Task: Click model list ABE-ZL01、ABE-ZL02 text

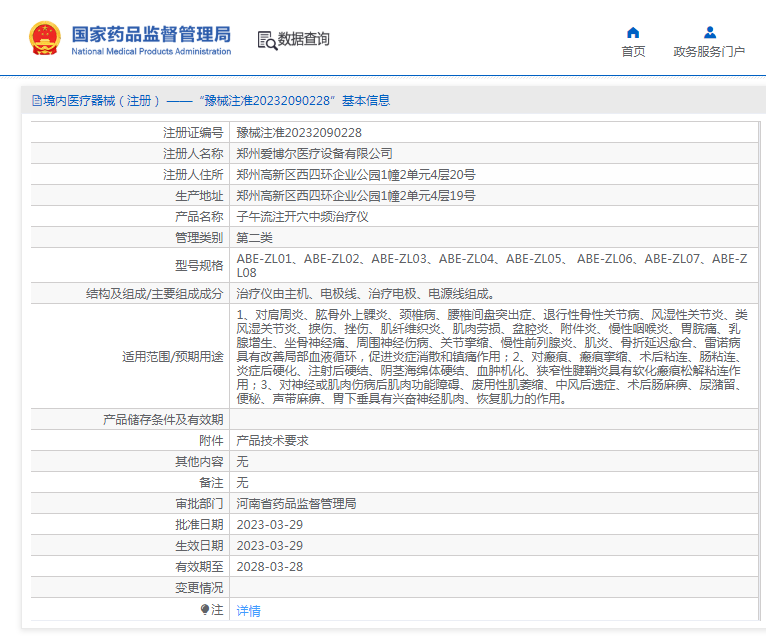Action: click(x=492, y=265)
